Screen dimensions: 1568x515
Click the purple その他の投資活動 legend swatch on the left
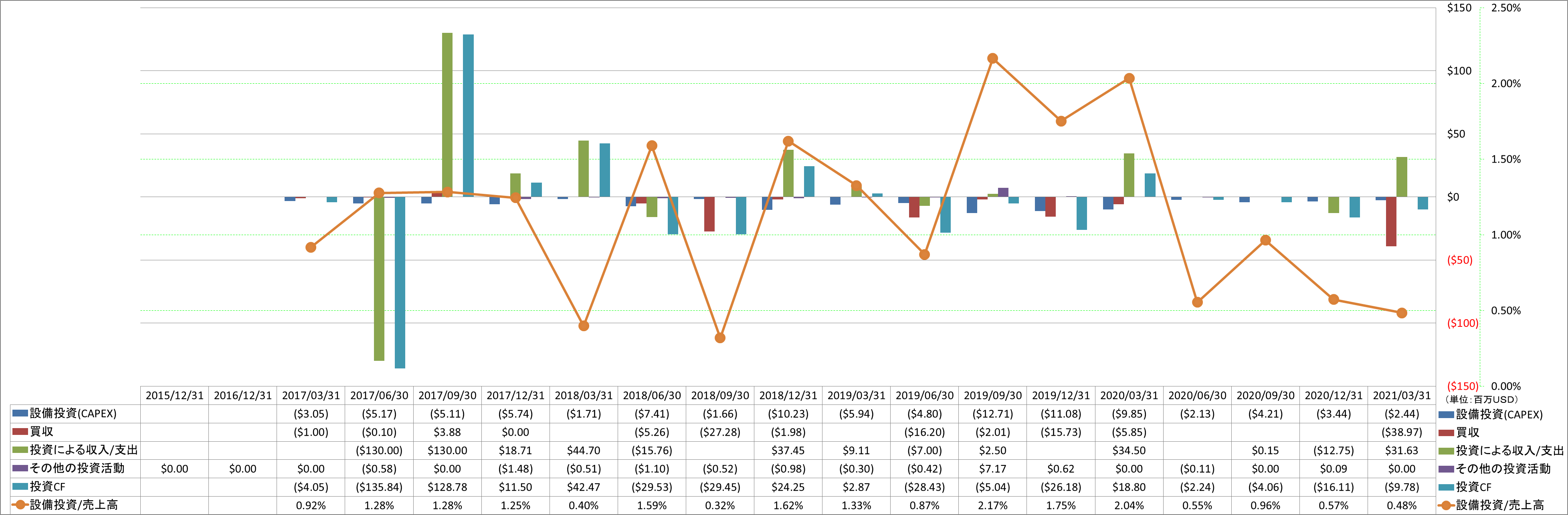click(x=20, y=468)
